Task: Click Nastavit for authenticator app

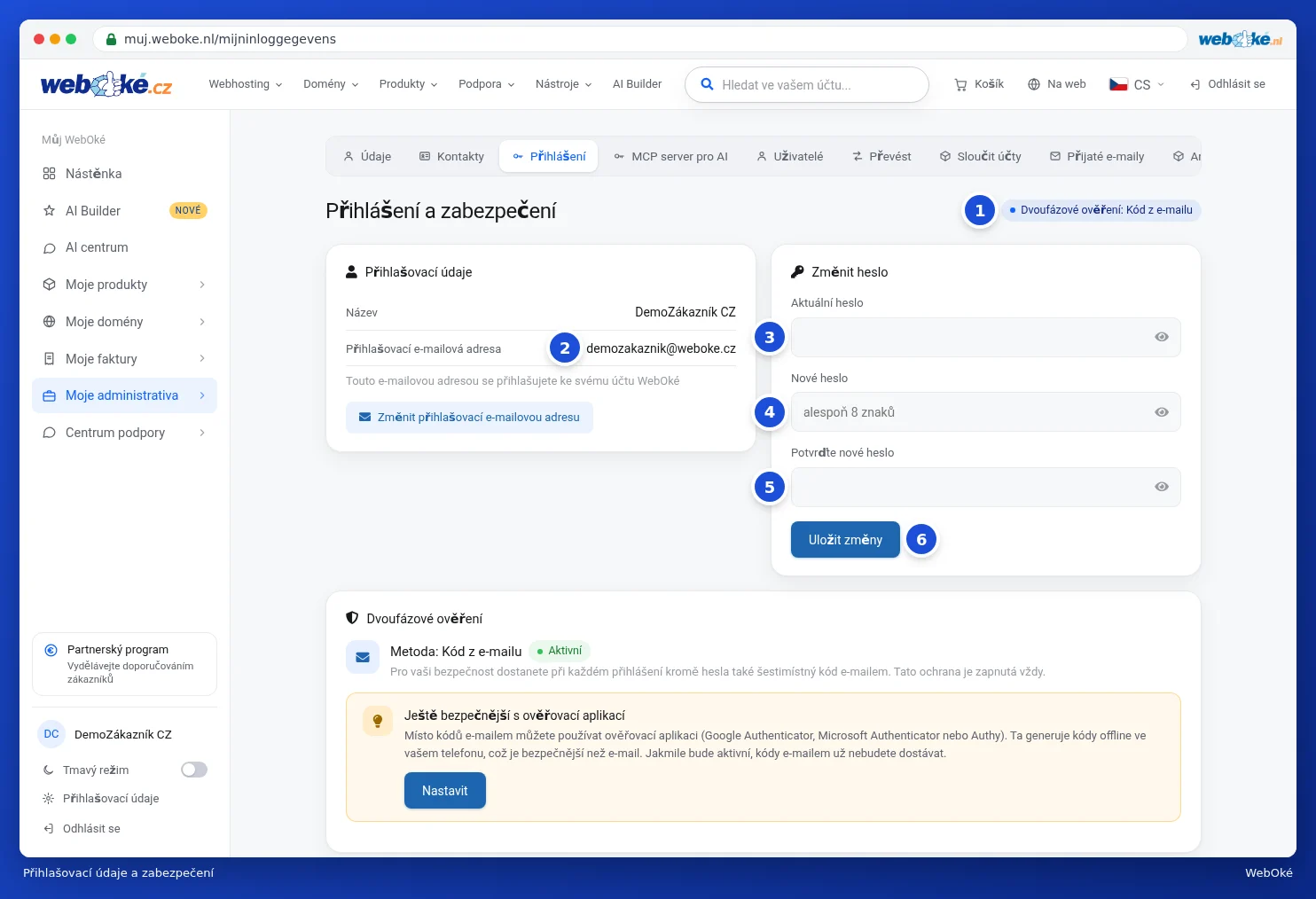Action: (x=445, y=791)
